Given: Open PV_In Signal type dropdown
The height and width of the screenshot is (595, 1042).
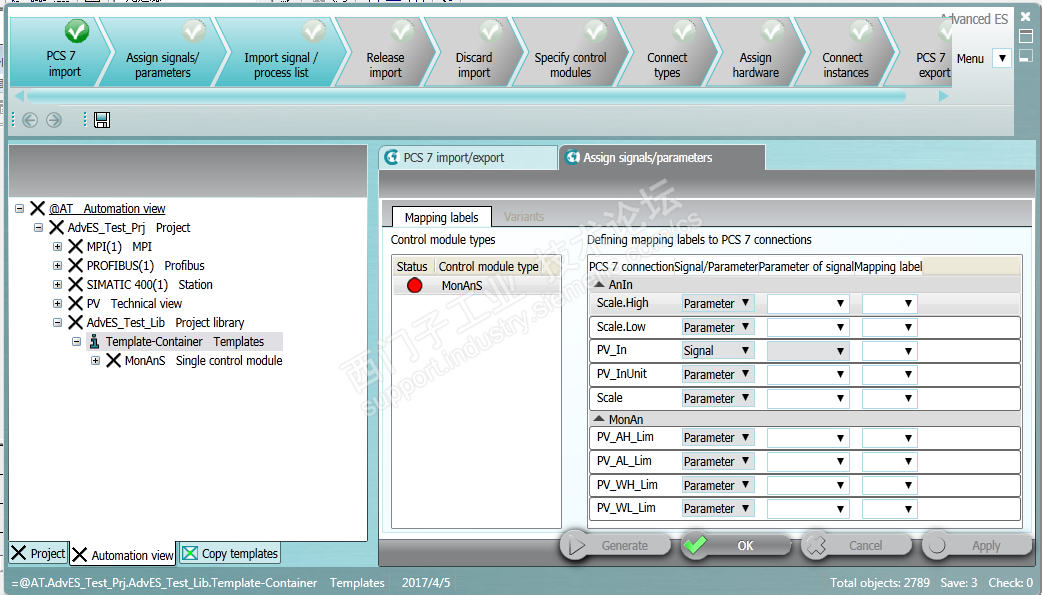Looking at the screenshot, I should click(718, 350).
